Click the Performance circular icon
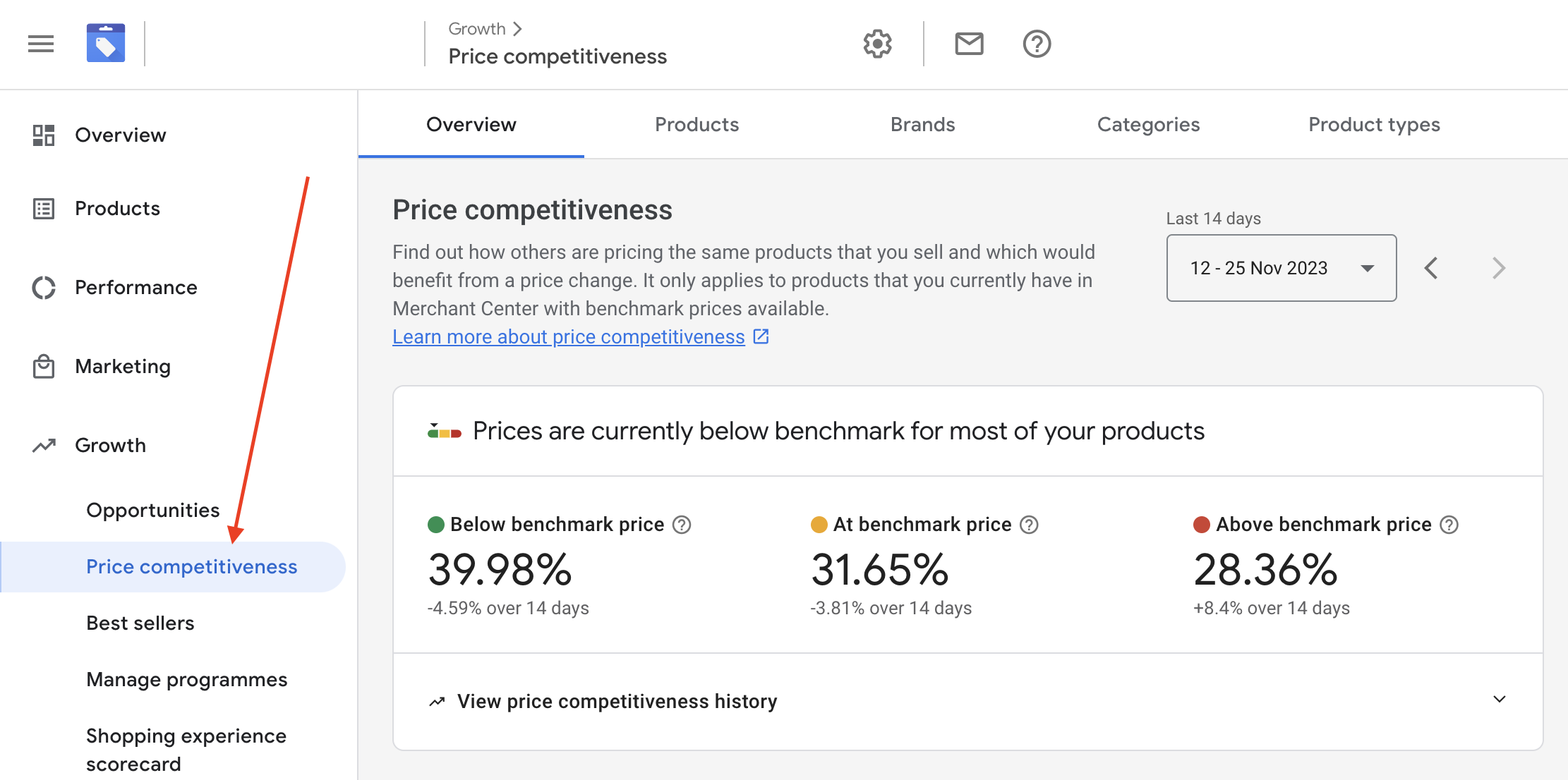 [42, 287]
